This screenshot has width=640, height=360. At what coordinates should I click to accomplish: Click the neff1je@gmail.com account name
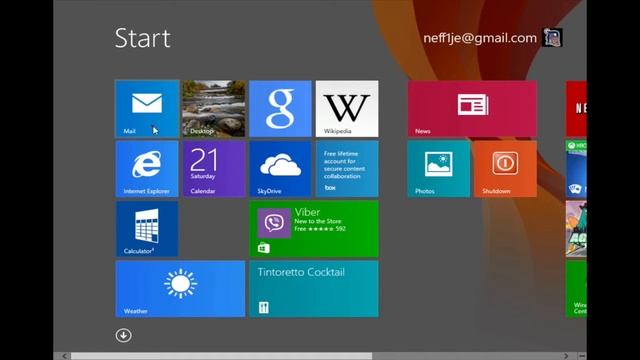pos(480,38)
